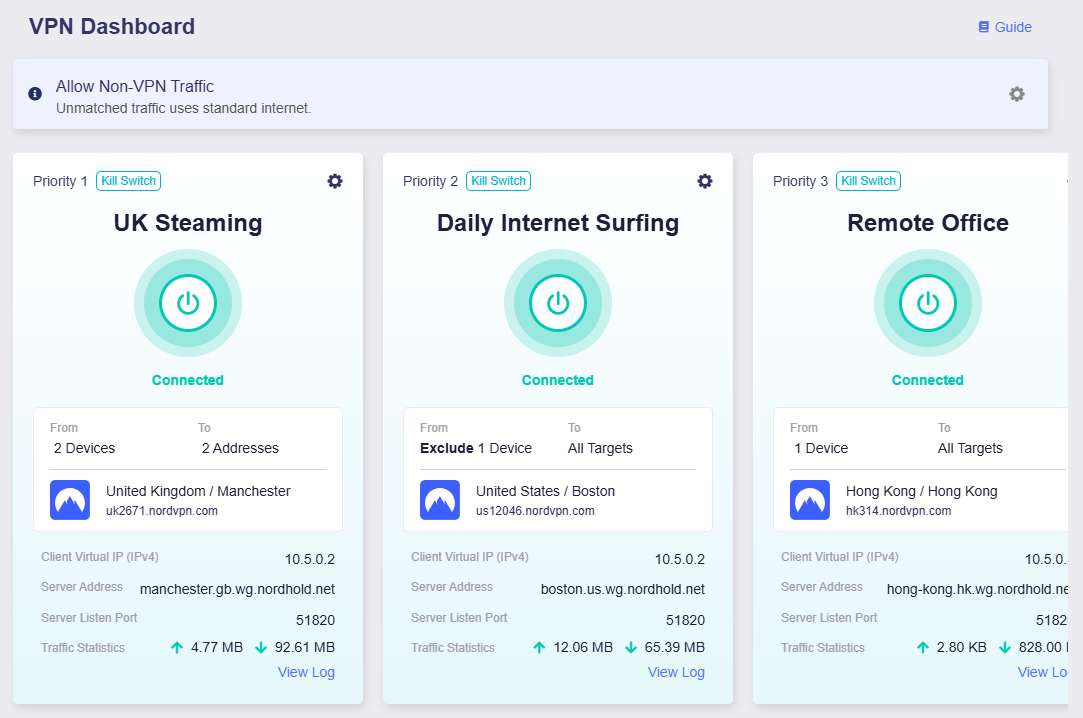
Task: Click 'Priority 1' label
Action: coord(60,181)
